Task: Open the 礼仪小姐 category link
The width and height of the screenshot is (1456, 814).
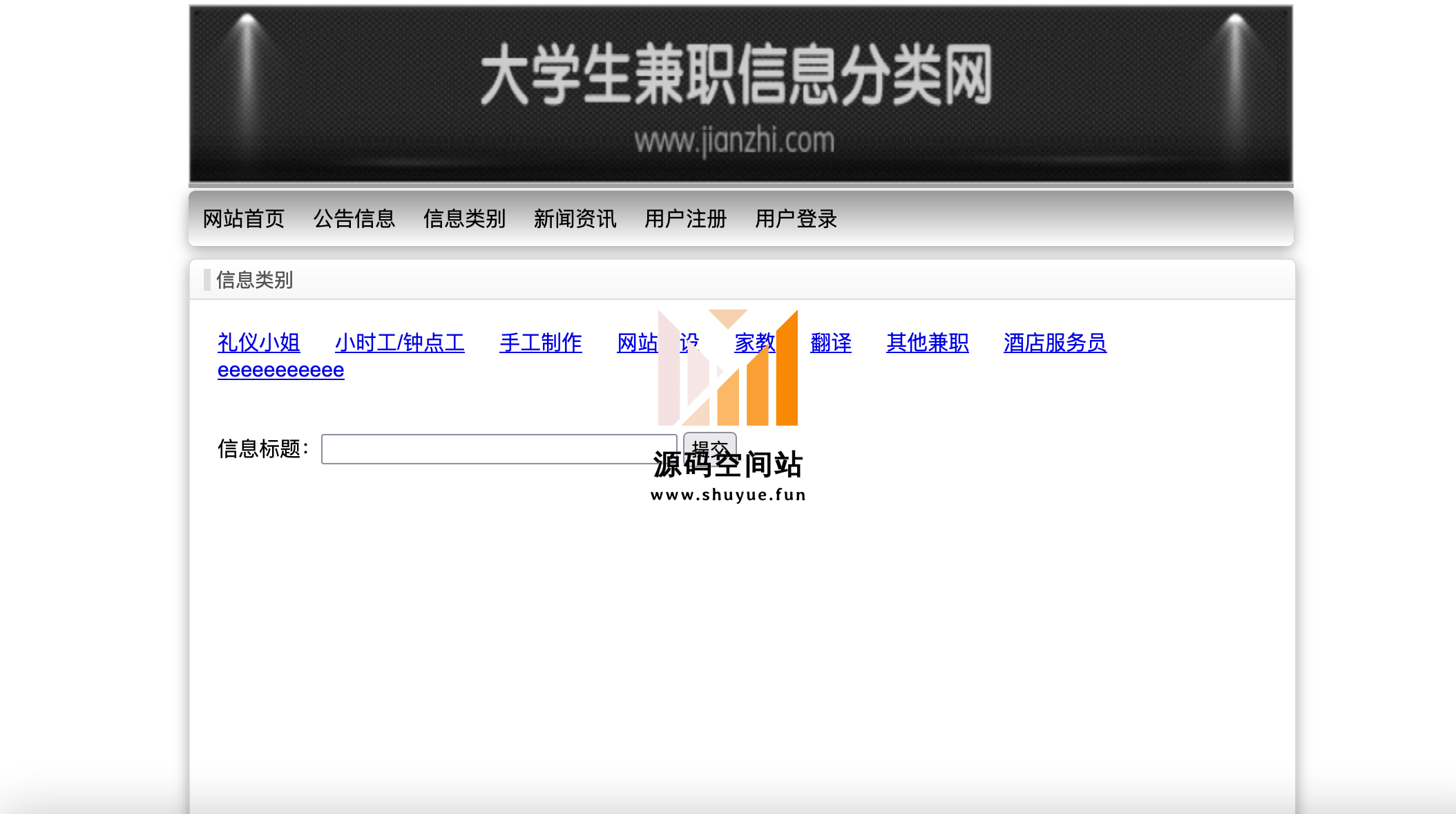Action: point(259,343)
